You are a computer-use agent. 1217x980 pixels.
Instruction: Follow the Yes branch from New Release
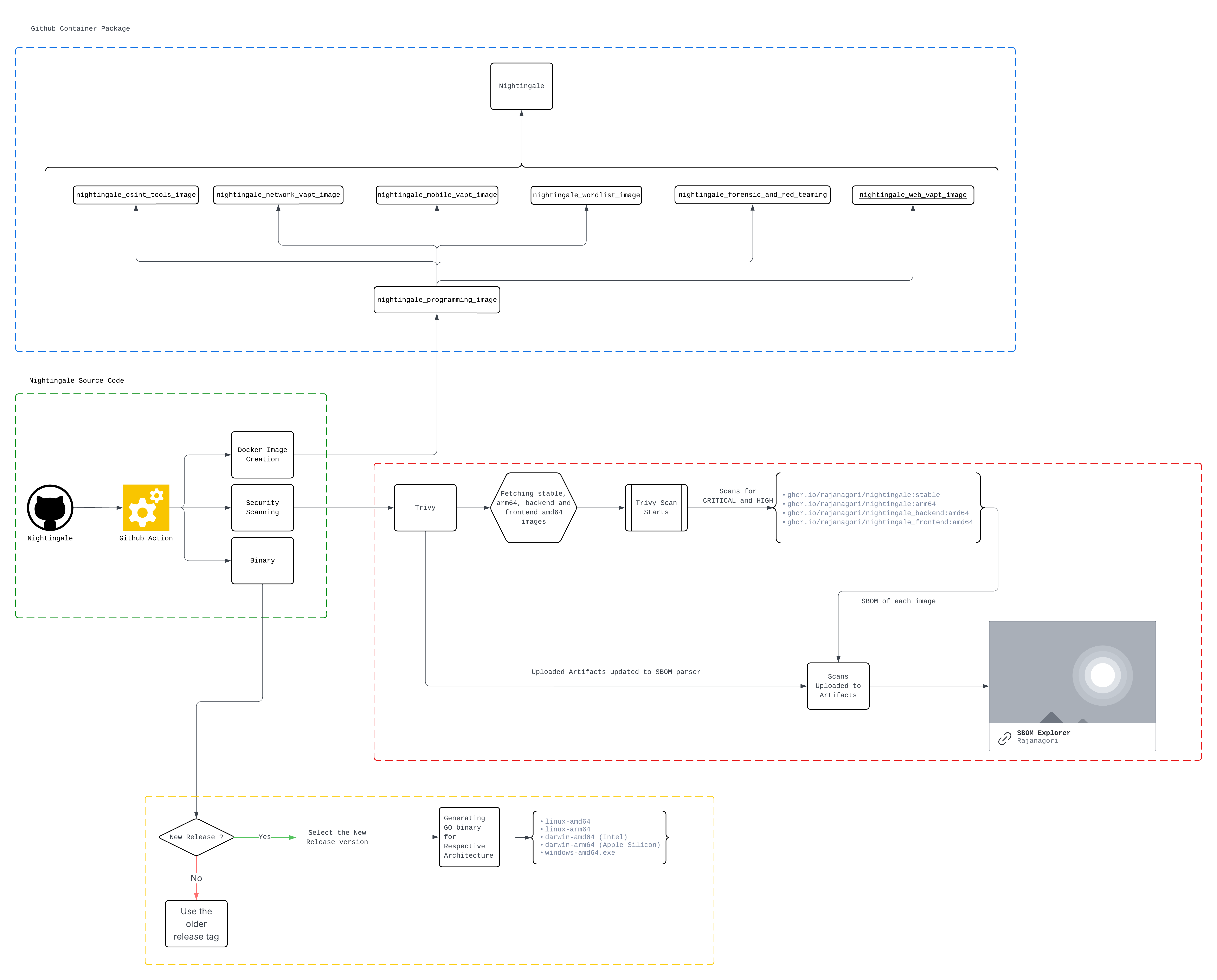coord(265,837)
